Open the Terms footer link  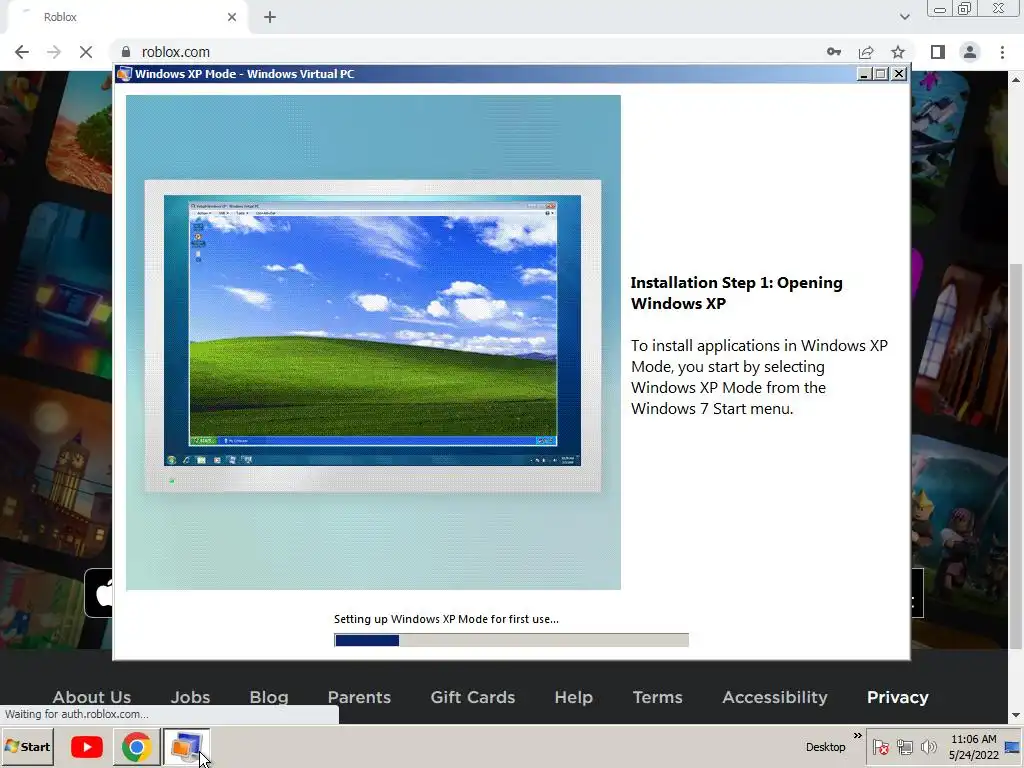point(657,697)
